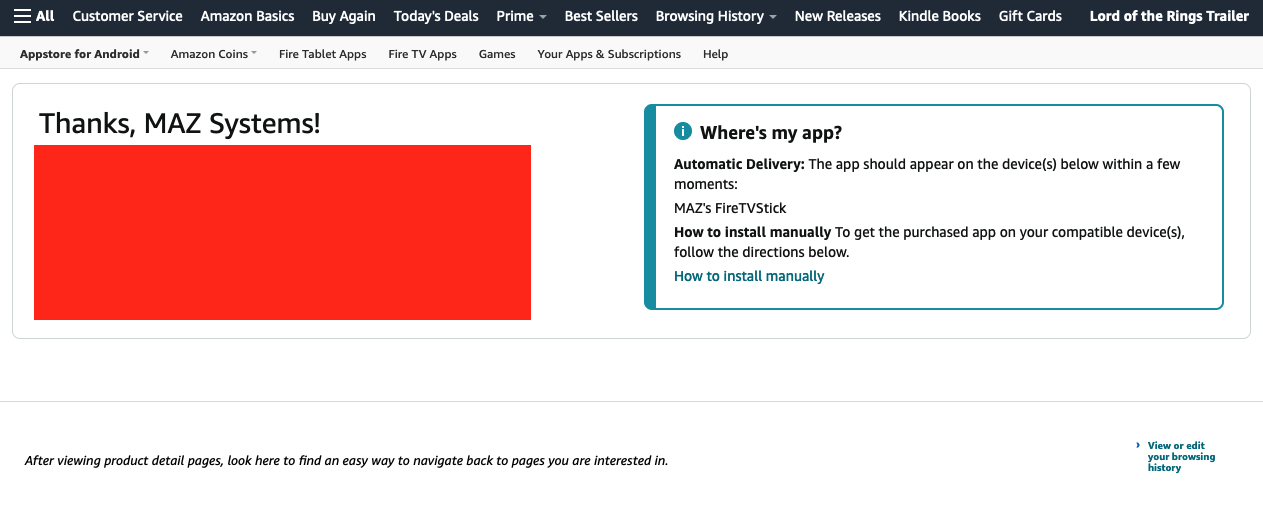The image size is (1263, 510).
Task: Open the All hamburger menu
Action: pos(34,16)
